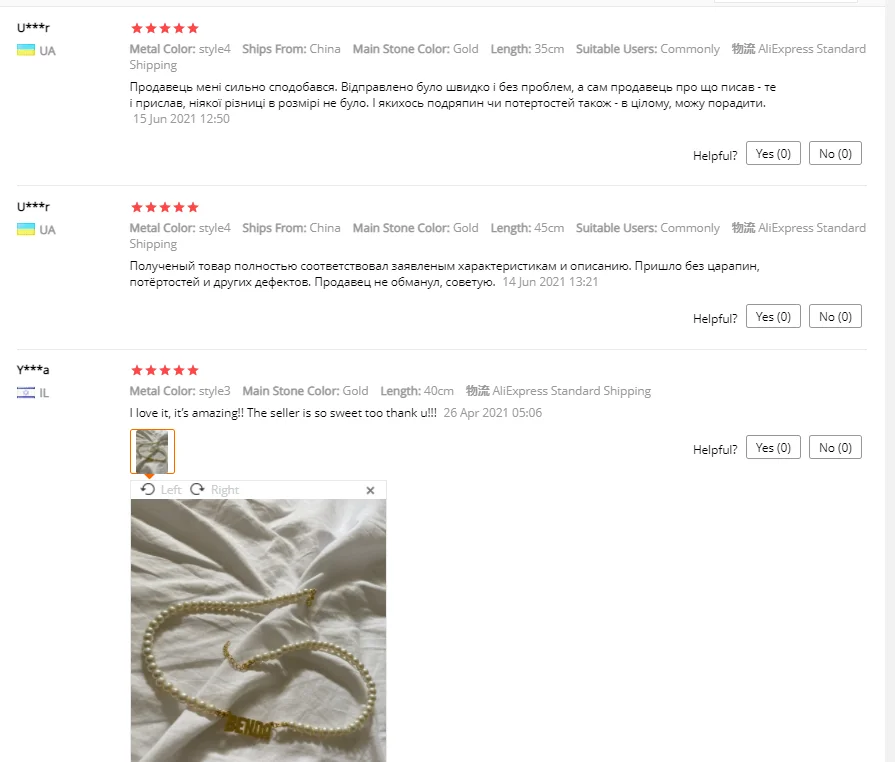This screenshot has height=762, width=895.
Task: Vote No on the 45cm length review
Action: click(x=835, y=317)
